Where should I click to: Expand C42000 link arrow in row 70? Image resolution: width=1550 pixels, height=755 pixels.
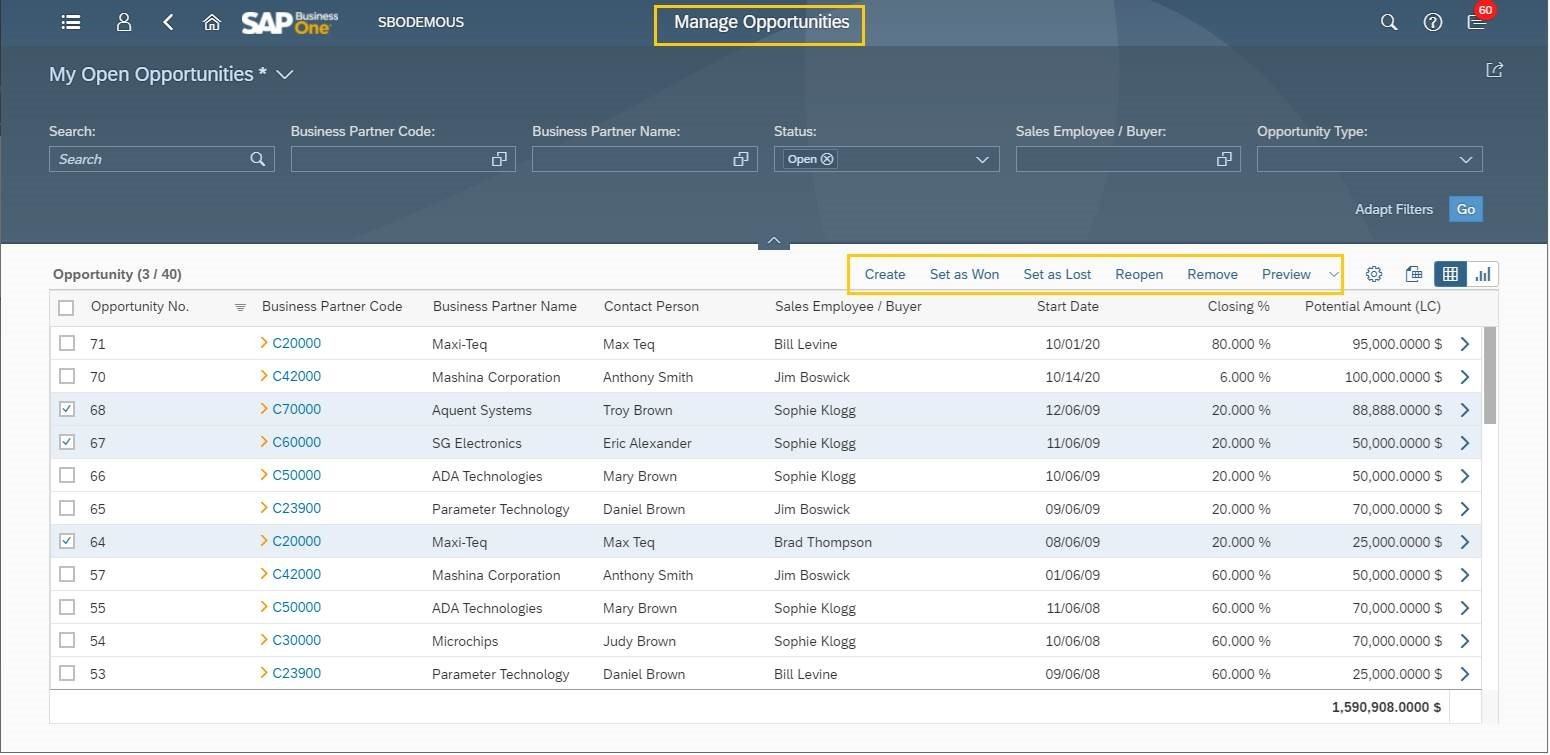click(264, 376)
